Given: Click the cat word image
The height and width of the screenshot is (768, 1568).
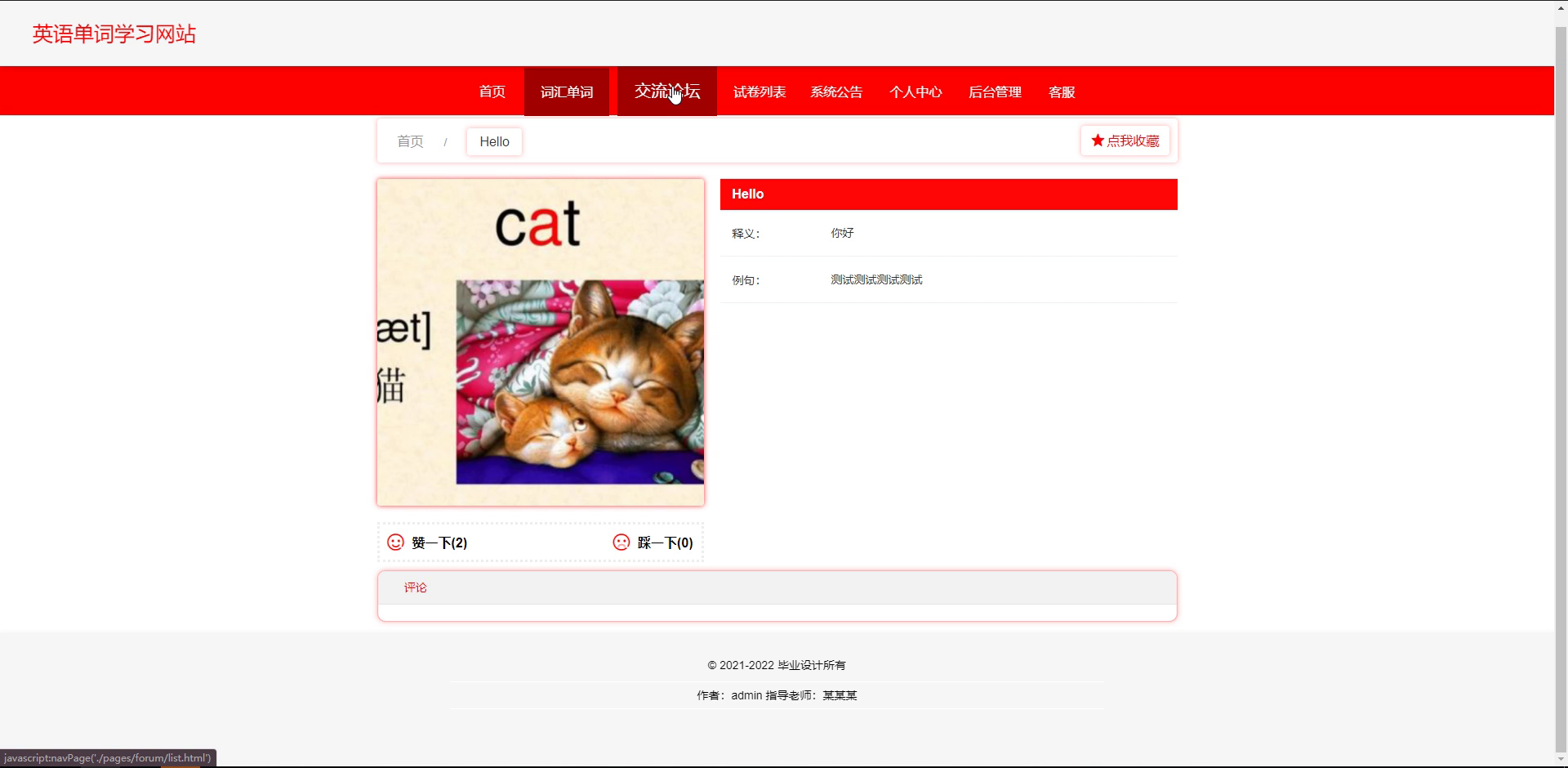Looking at the screenshot, I should coord(541,342).
